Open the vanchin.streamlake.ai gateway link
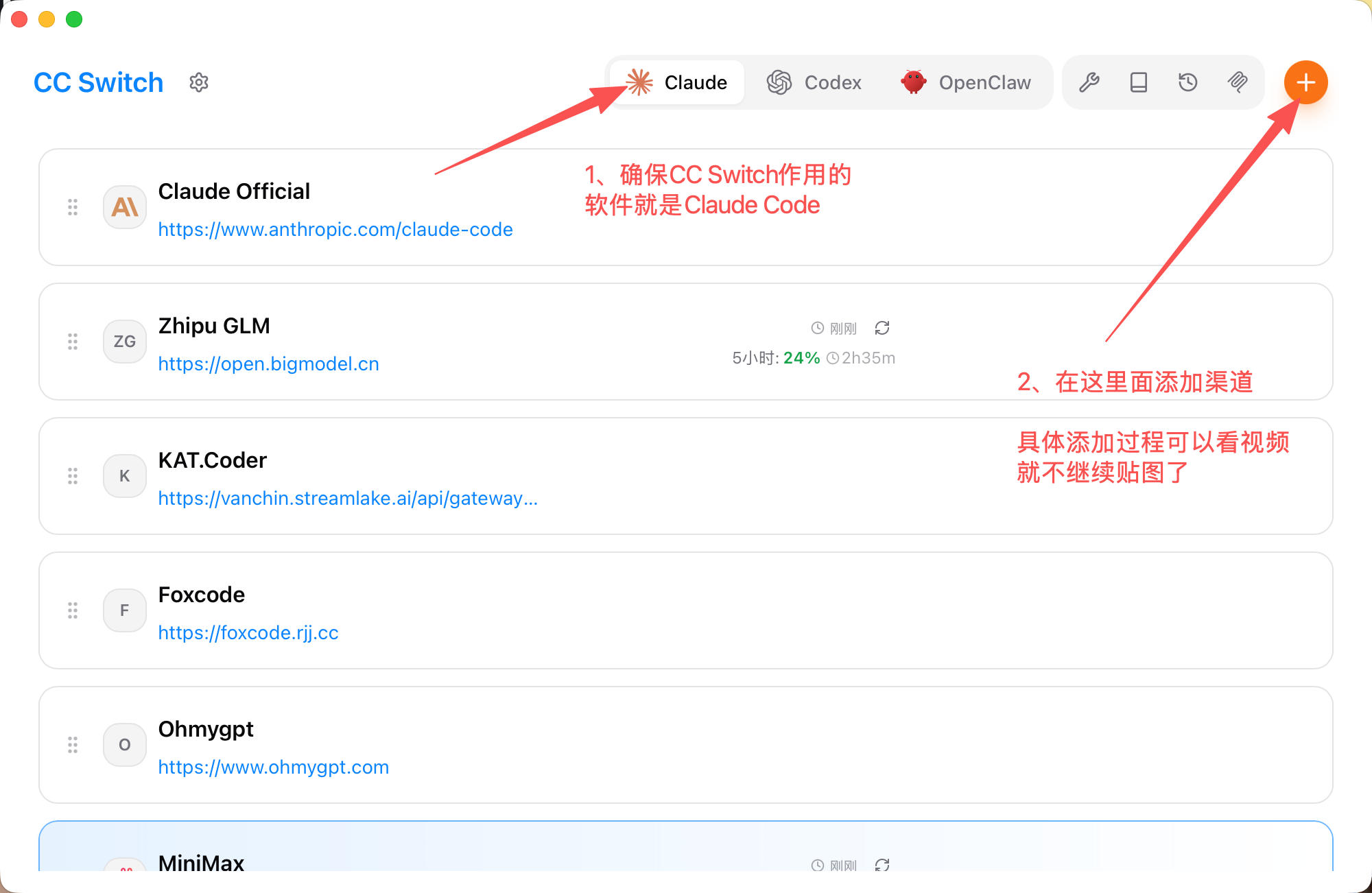This screenshot has height=893, width=1372. pyautogui.click(x=348, y=498)
